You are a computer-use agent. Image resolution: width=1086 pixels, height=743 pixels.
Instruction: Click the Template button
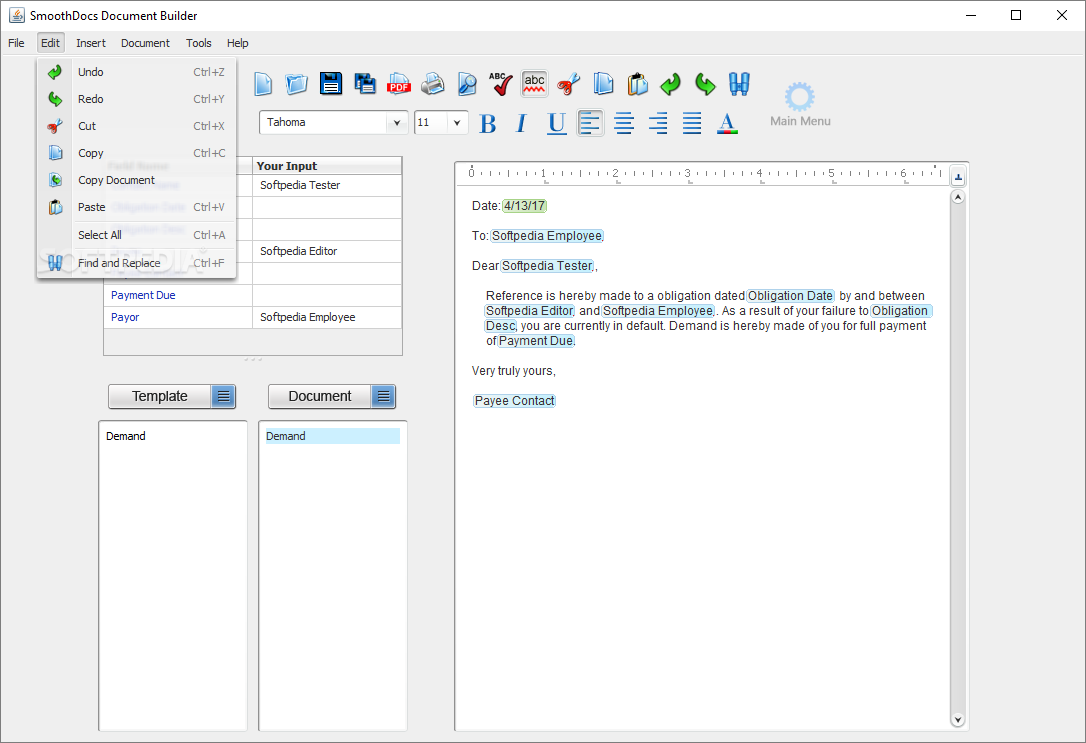159,397
